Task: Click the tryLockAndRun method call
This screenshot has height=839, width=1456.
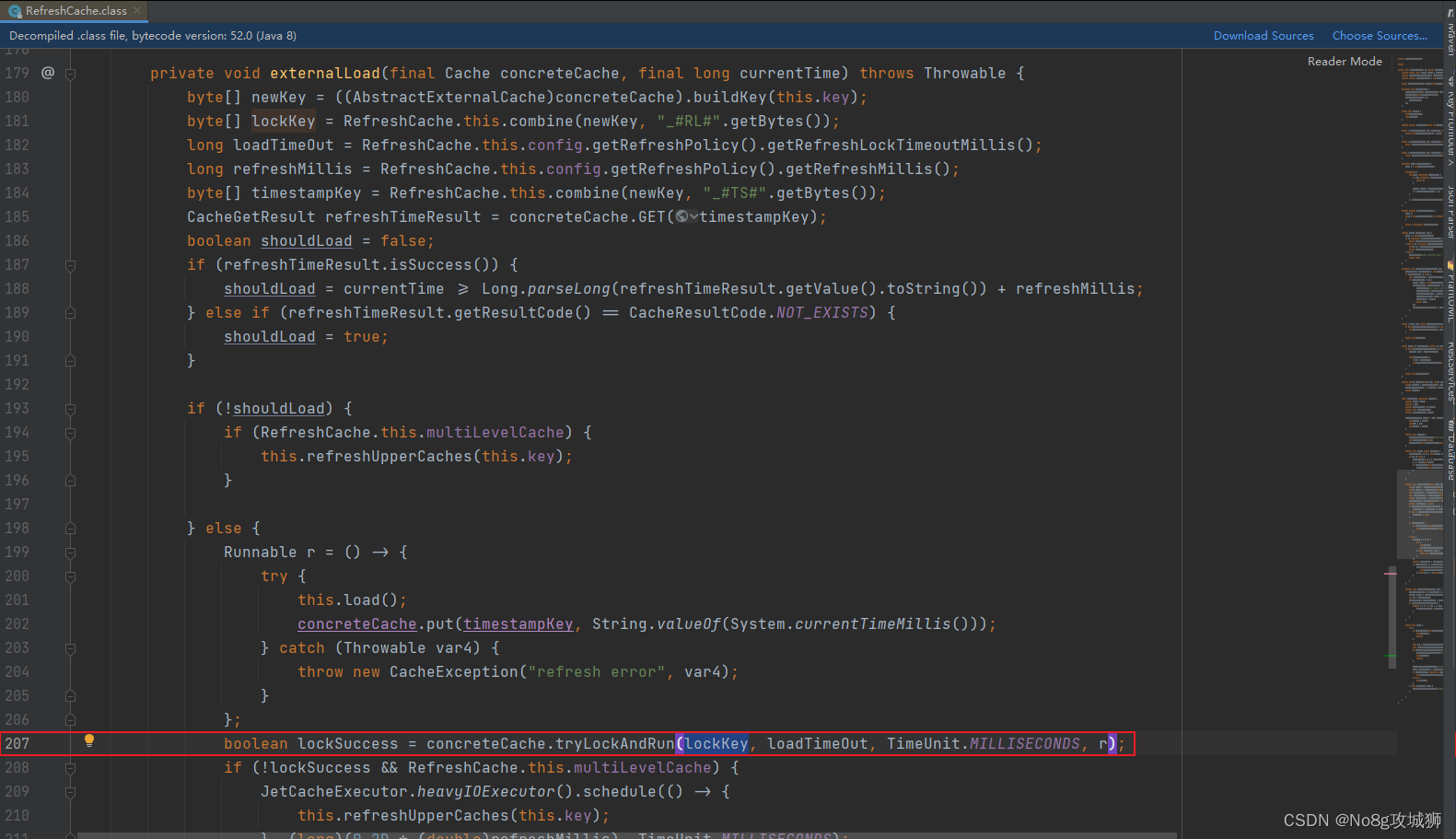Action: (x=615, y=743)
